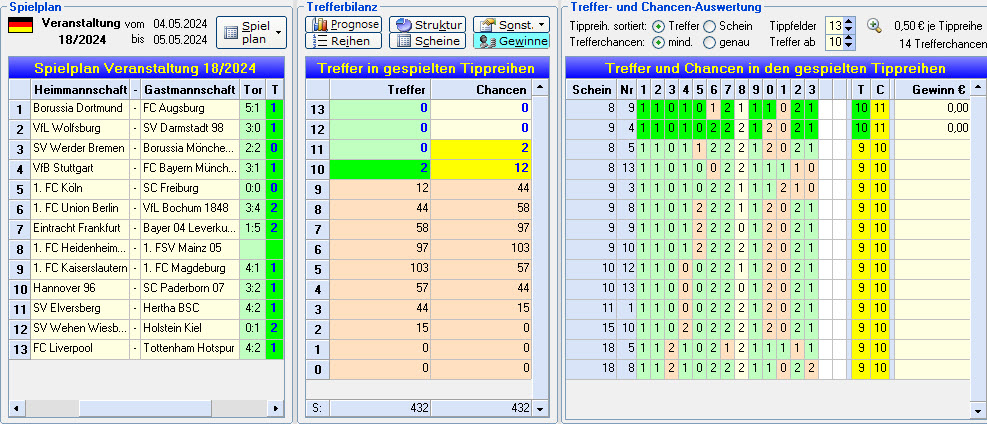Viewport: 987px width, 424px height.
Task: Click the Schein column header
Action: click(591, 89)
